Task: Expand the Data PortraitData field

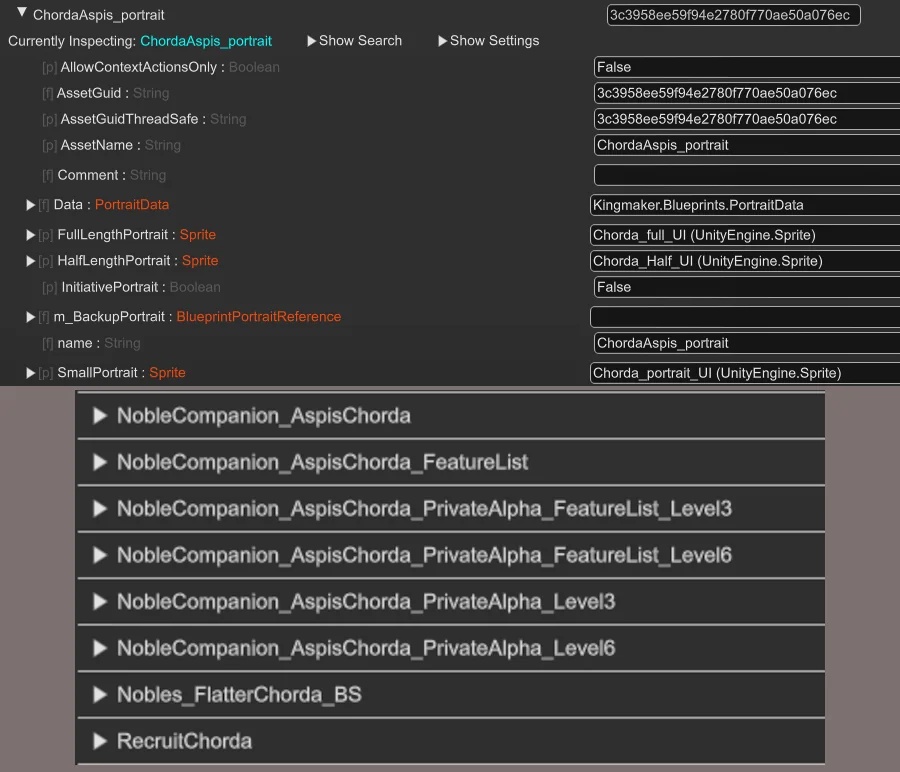Action: pyautogui.click(x=30, y=205)
